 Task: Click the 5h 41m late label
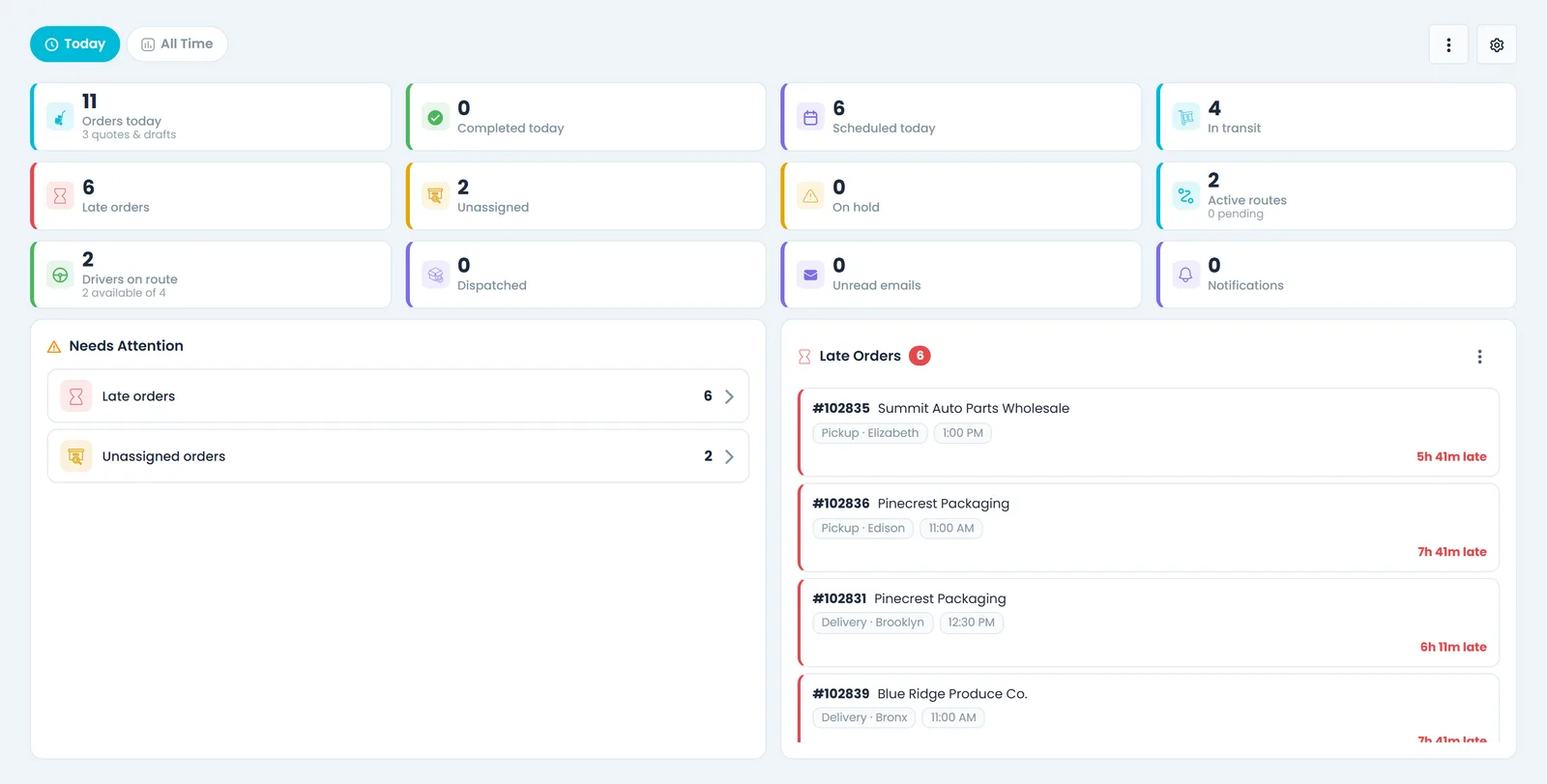coord(1451,457)
